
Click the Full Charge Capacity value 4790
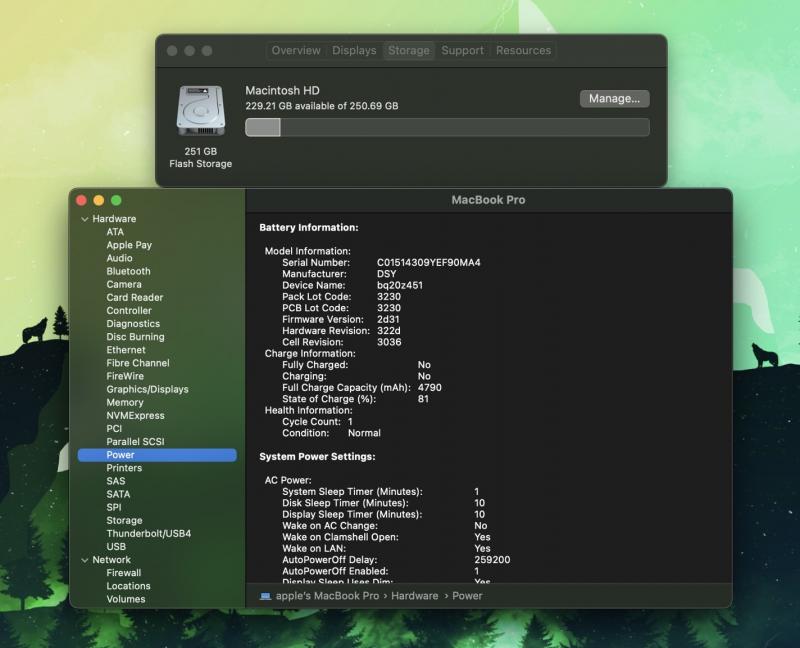tap(430, 388)
